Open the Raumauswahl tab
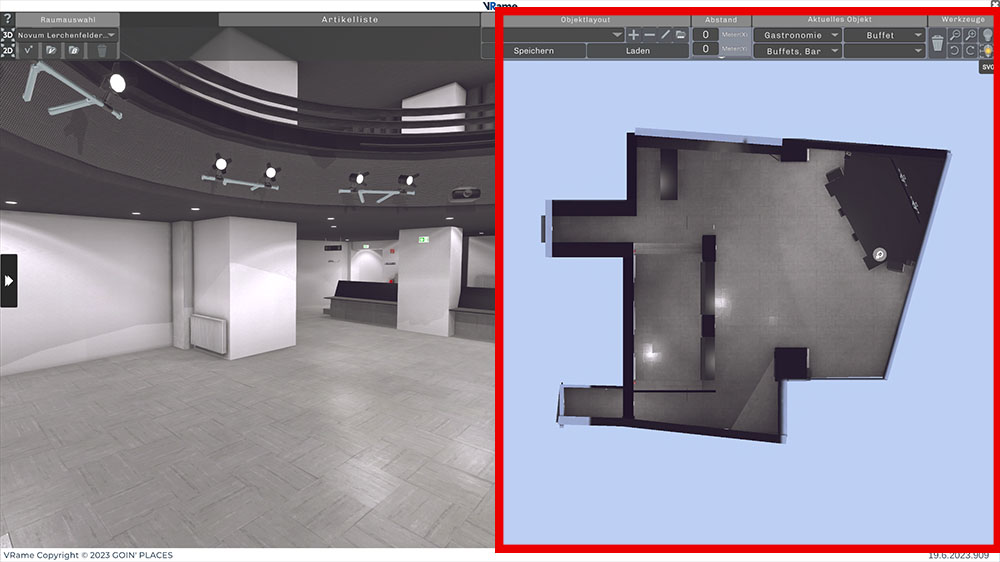 (x=68, y=20)
